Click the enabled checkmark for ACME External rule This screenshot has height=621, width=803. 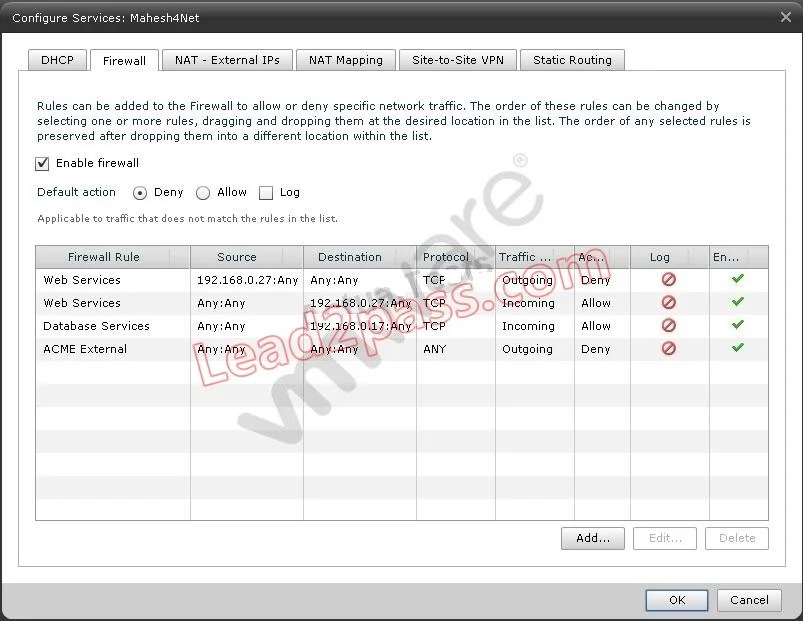[737, 348]
